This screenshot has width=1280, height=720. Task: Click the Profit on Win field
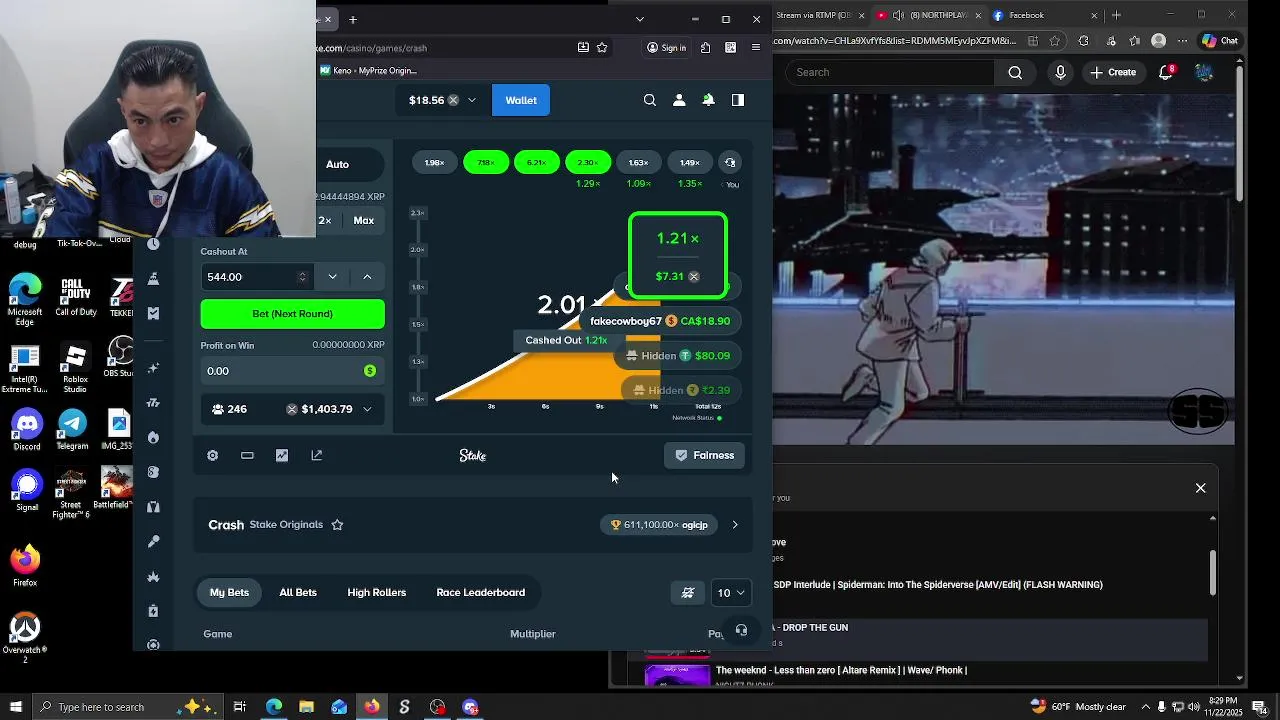(x=292, y=371)
